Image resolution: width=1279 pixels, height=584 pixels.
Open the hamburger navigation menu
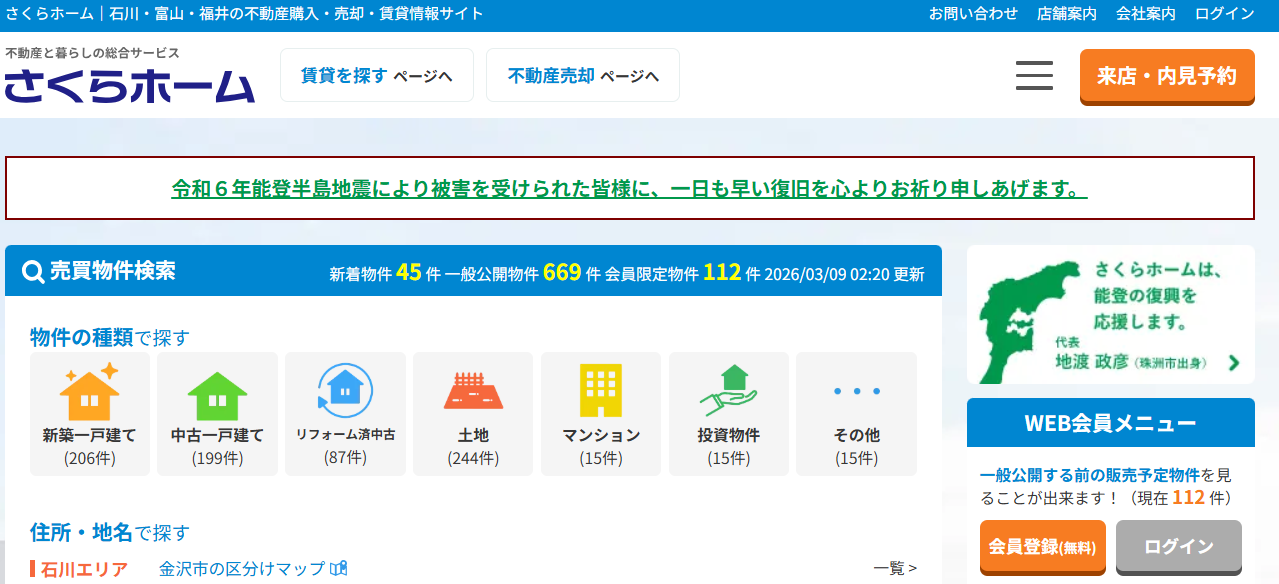click(1033, 75)
